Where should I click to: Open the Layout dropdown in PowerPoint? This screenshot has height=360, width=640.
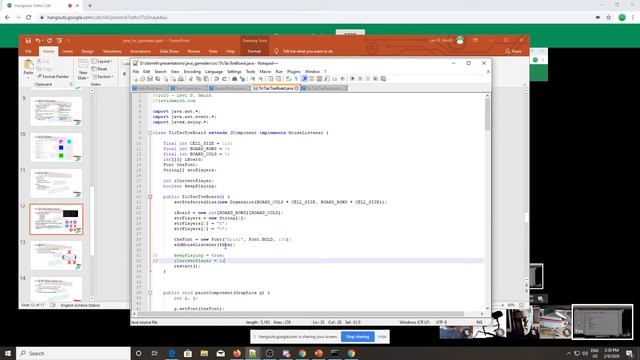(102, 61)
